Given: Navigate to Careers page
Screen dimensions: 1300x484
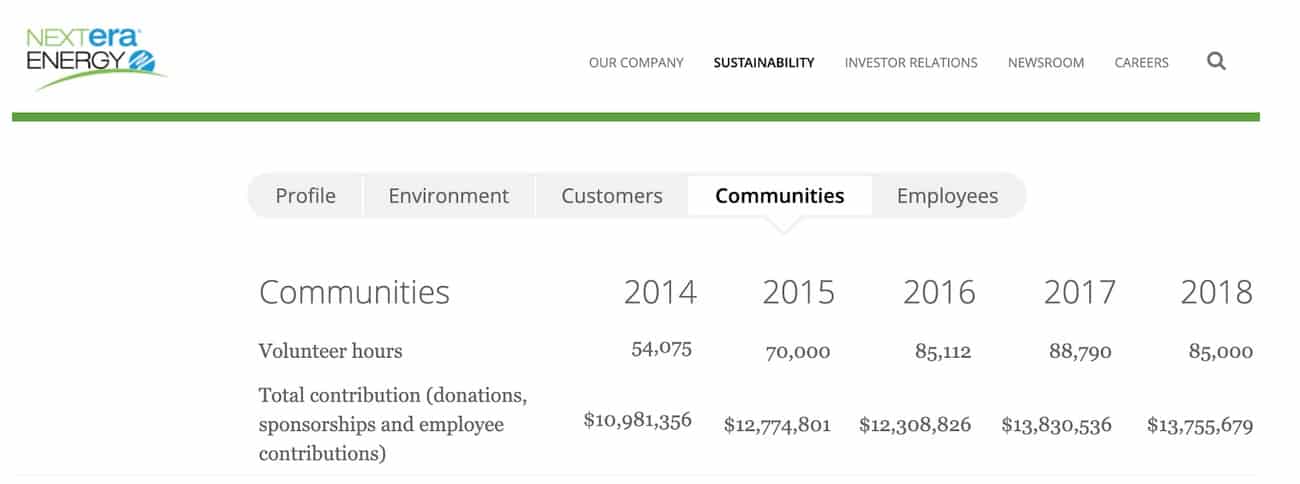Looking at the screenshot, I should [x=1142, y=62].
